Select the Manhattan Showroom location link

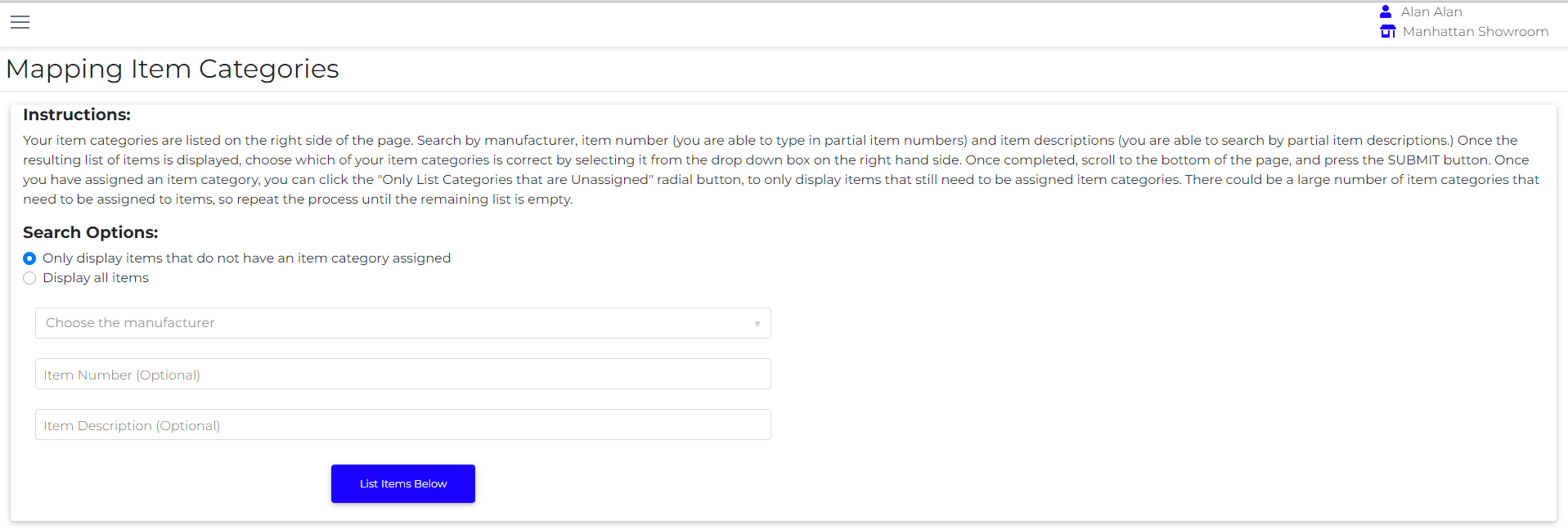pos(1476,31)
